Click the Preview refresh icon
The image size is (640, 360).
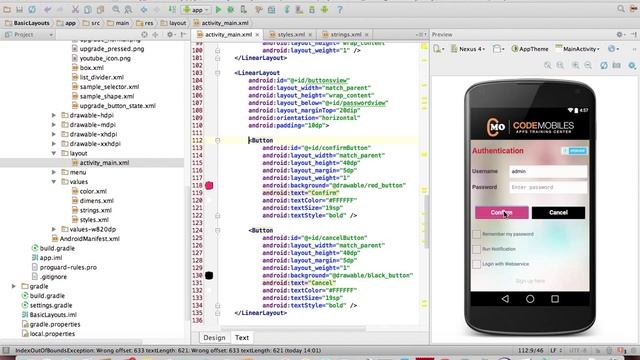pyautogui.click(x=604, y=65)
